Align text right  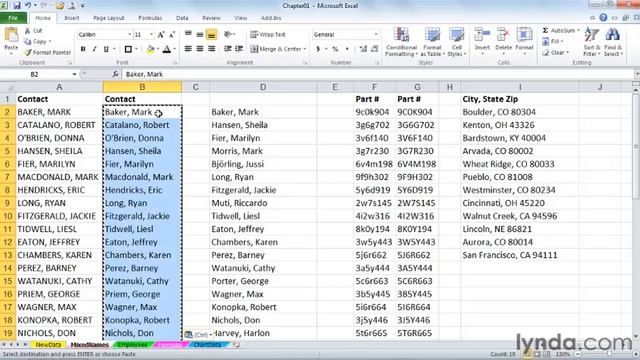coord(211,49)
